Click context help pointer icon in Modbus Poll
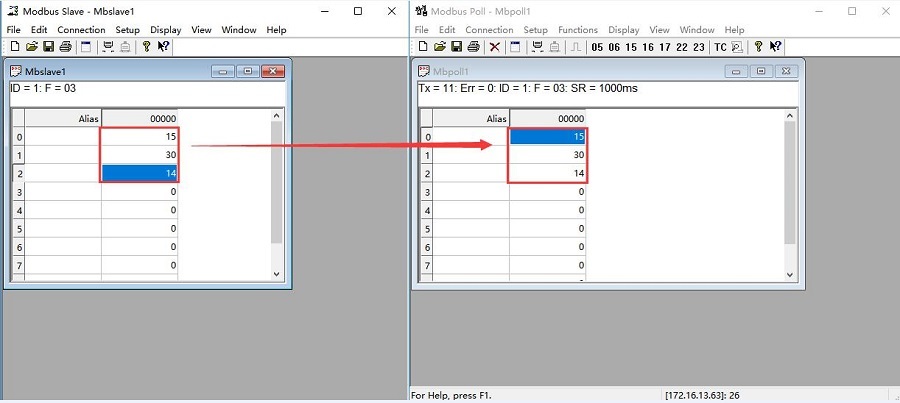Image resolution: width=900 pixels, height=403 pixels. click(x=775, y=46)
